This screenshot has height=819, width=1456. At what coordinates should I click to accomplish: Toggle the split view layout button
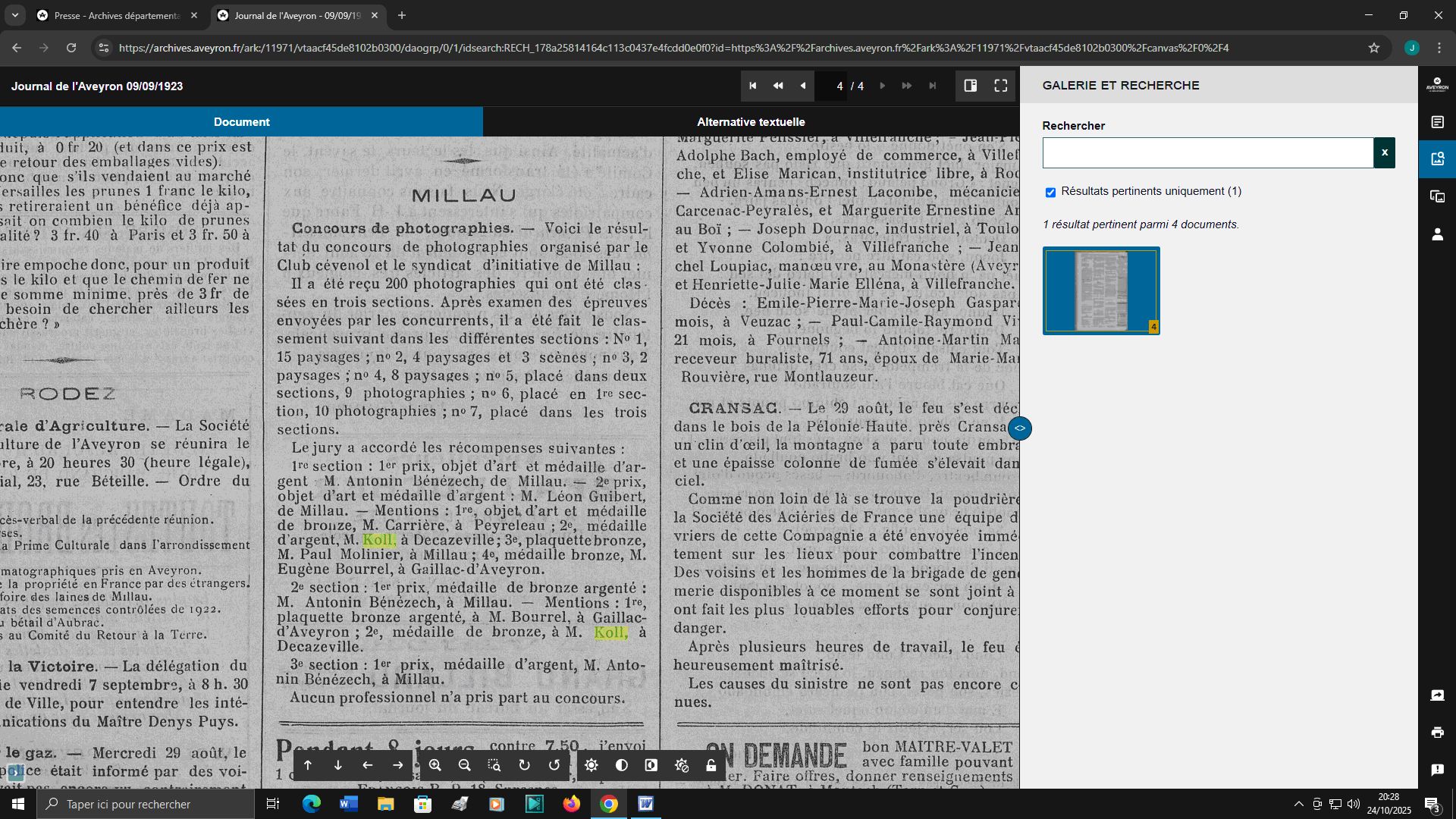pyautogui.click(x=970, y=86)
